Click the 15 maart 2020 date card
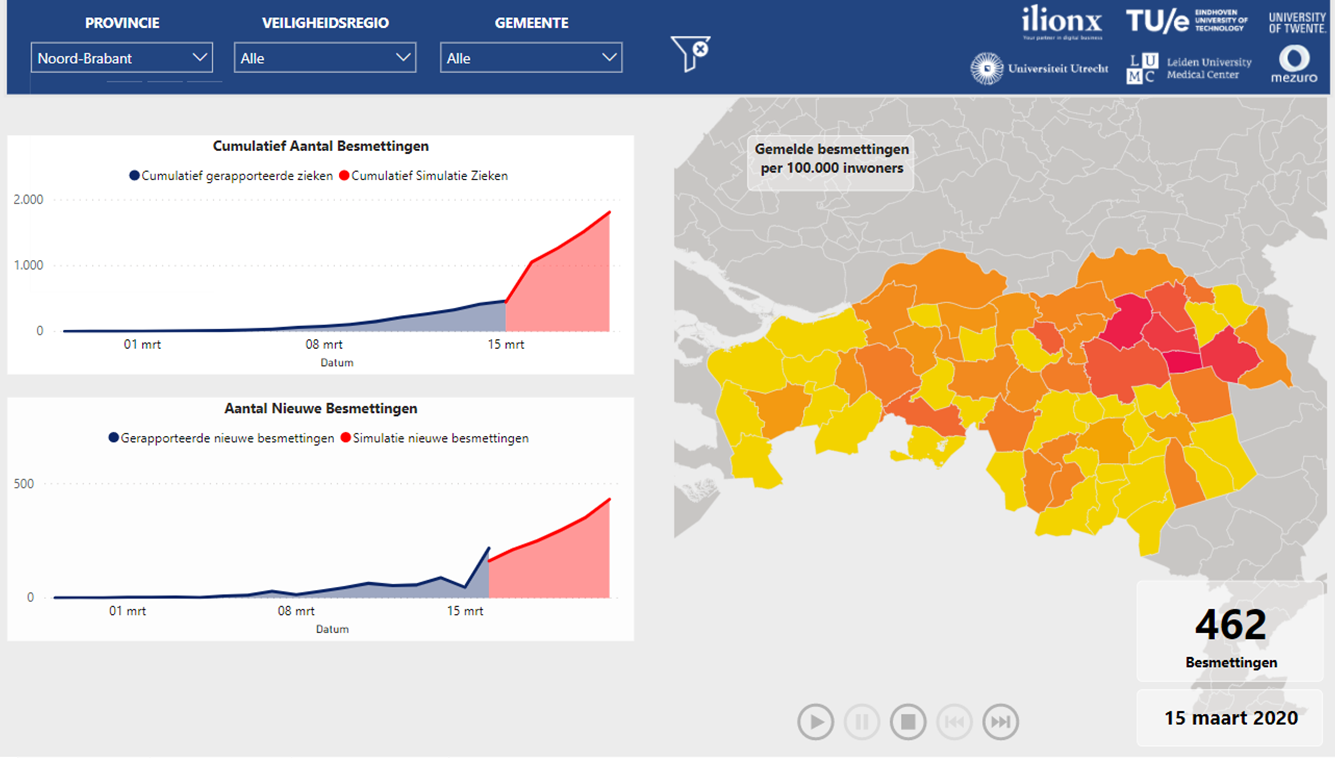Image resolution: width=1335 pixels, height=758 pixels. 1230,718
